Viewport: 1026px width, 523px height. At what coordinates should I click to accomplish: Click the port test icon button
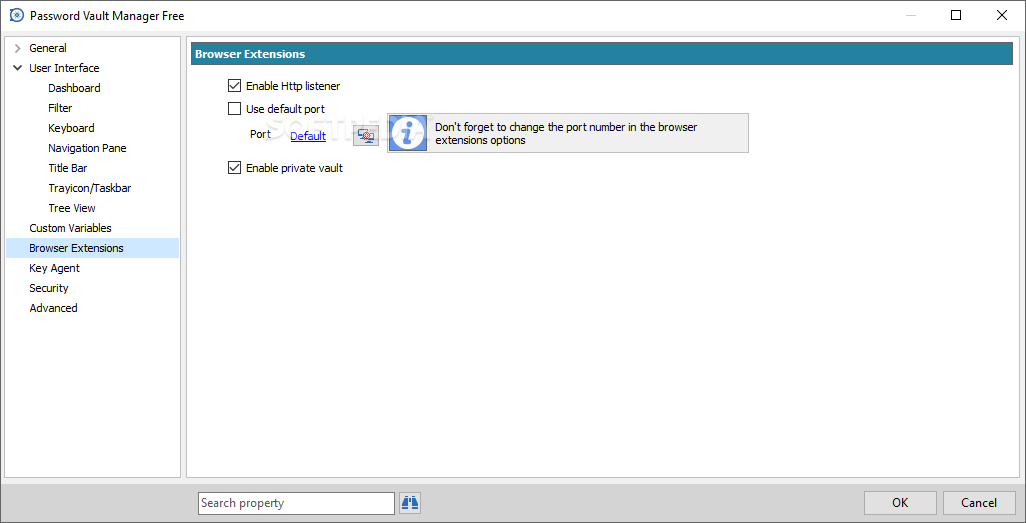click(366, 135)
